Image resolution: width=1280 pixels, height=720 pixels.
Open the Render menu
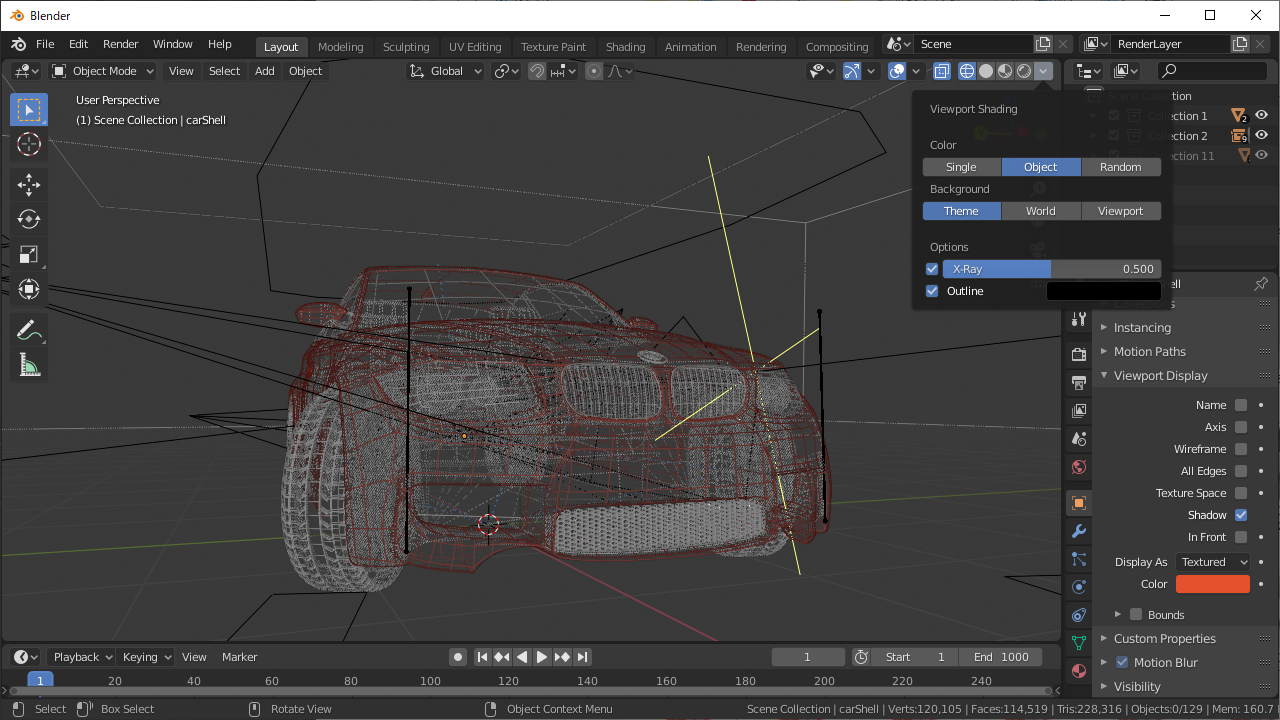tap(120, 44)
